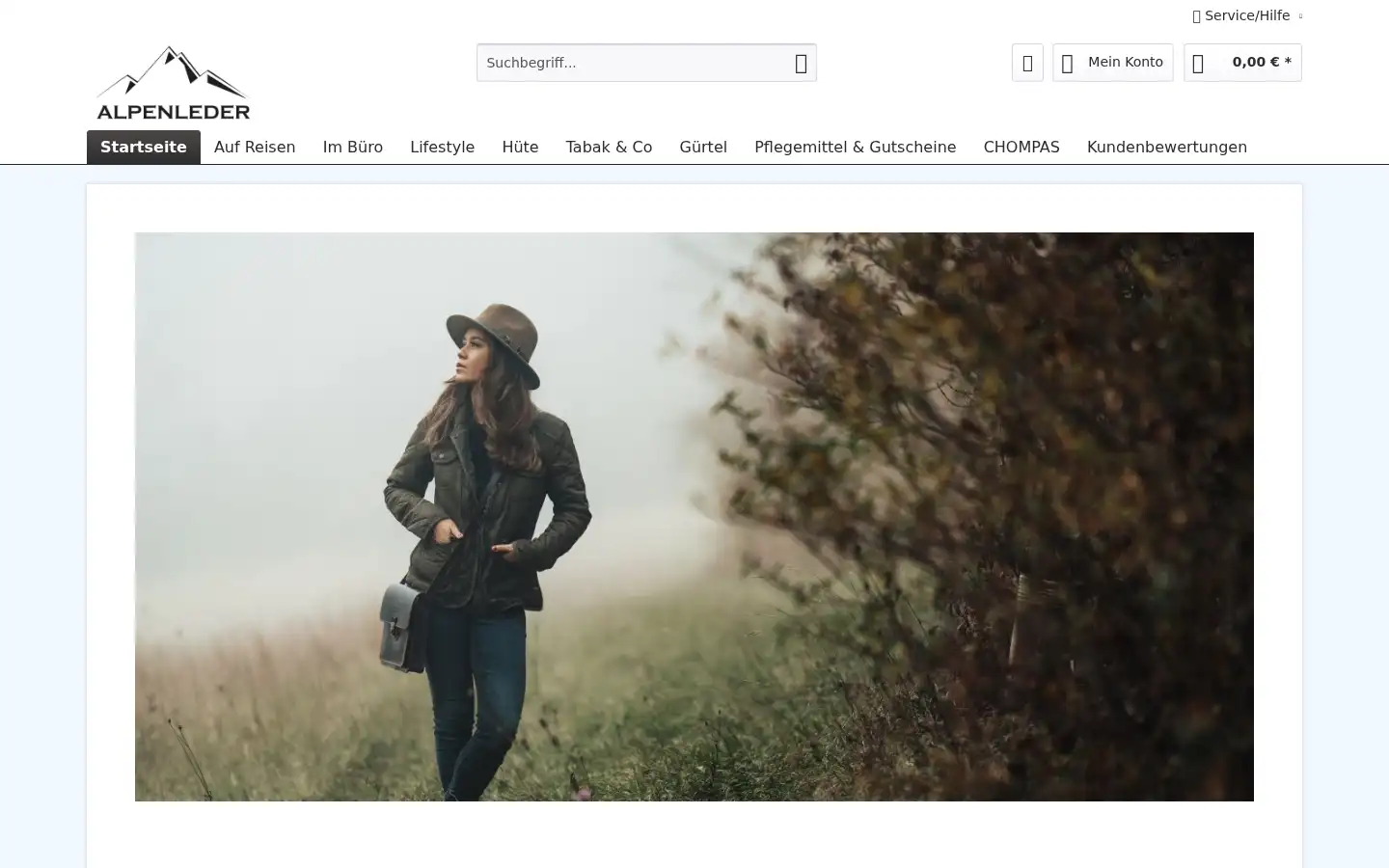Open the shopping cart showing 0,00 €
Screen dimensions: 1389x868
coord(1242,63)
